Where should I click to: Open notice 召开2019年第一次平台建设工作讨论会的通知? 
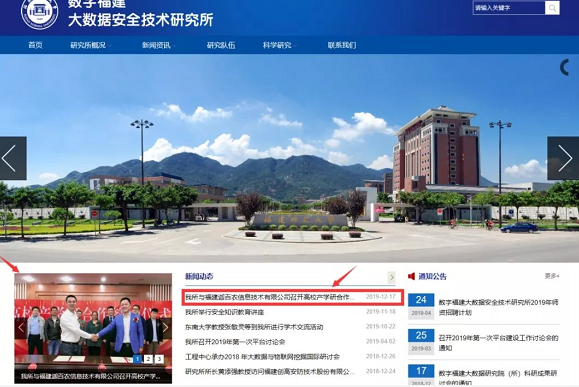click(x=499, y=343)
